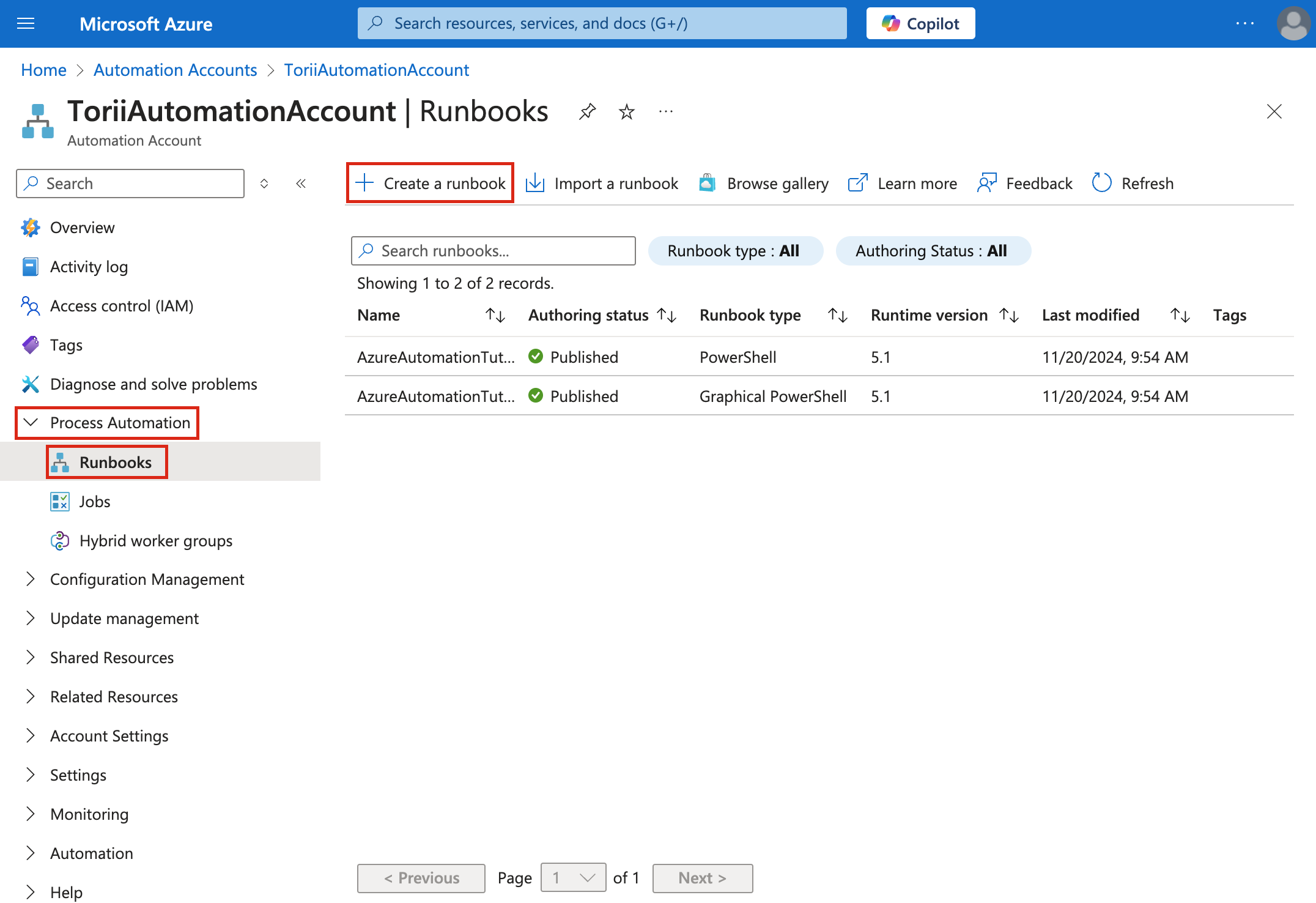Sort by Authoring status column arrows
Viewport: 1316px width, 903px height.
coord(667,315)
